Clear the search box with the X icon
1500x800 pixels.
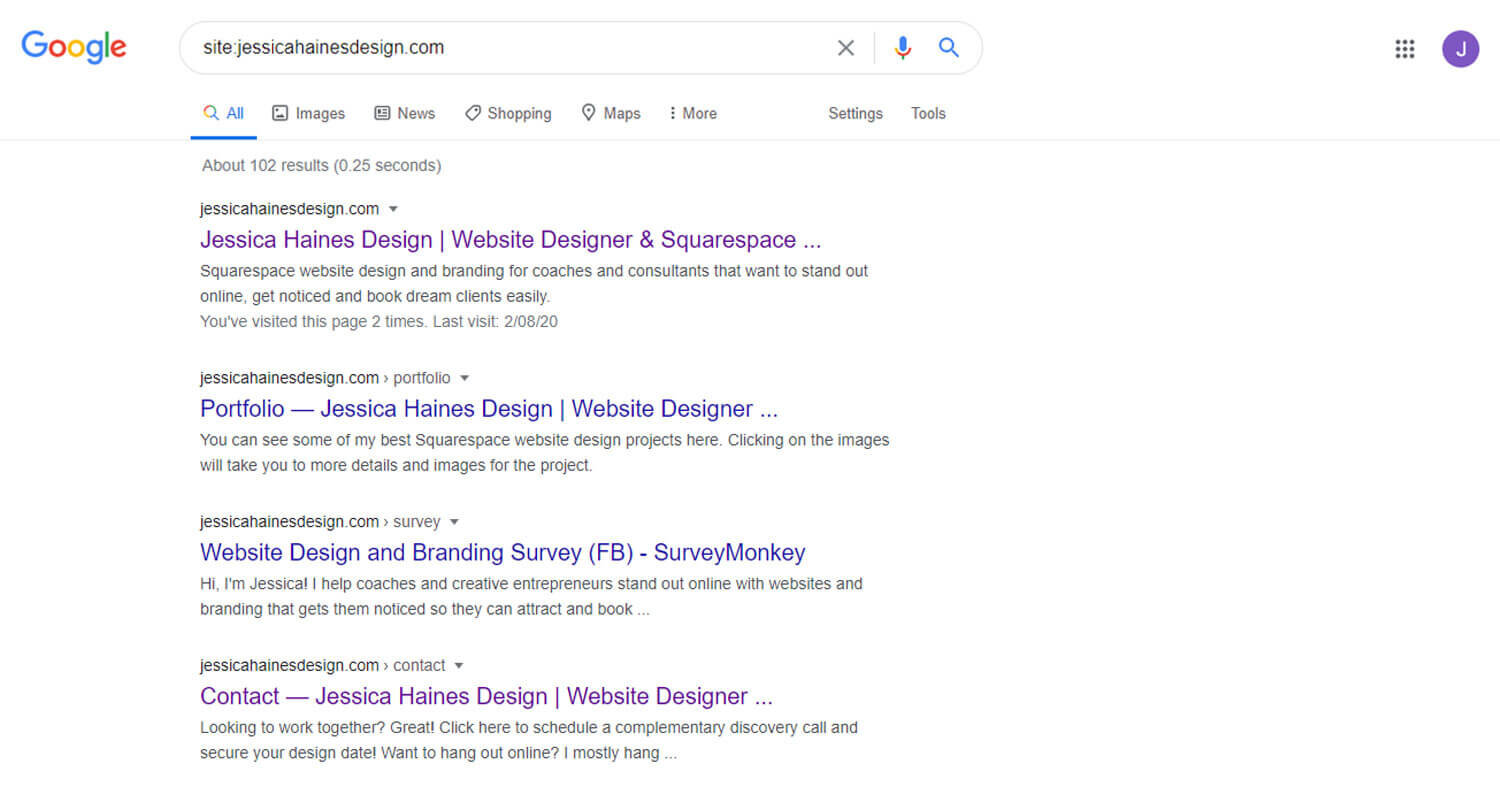[846, 48]
